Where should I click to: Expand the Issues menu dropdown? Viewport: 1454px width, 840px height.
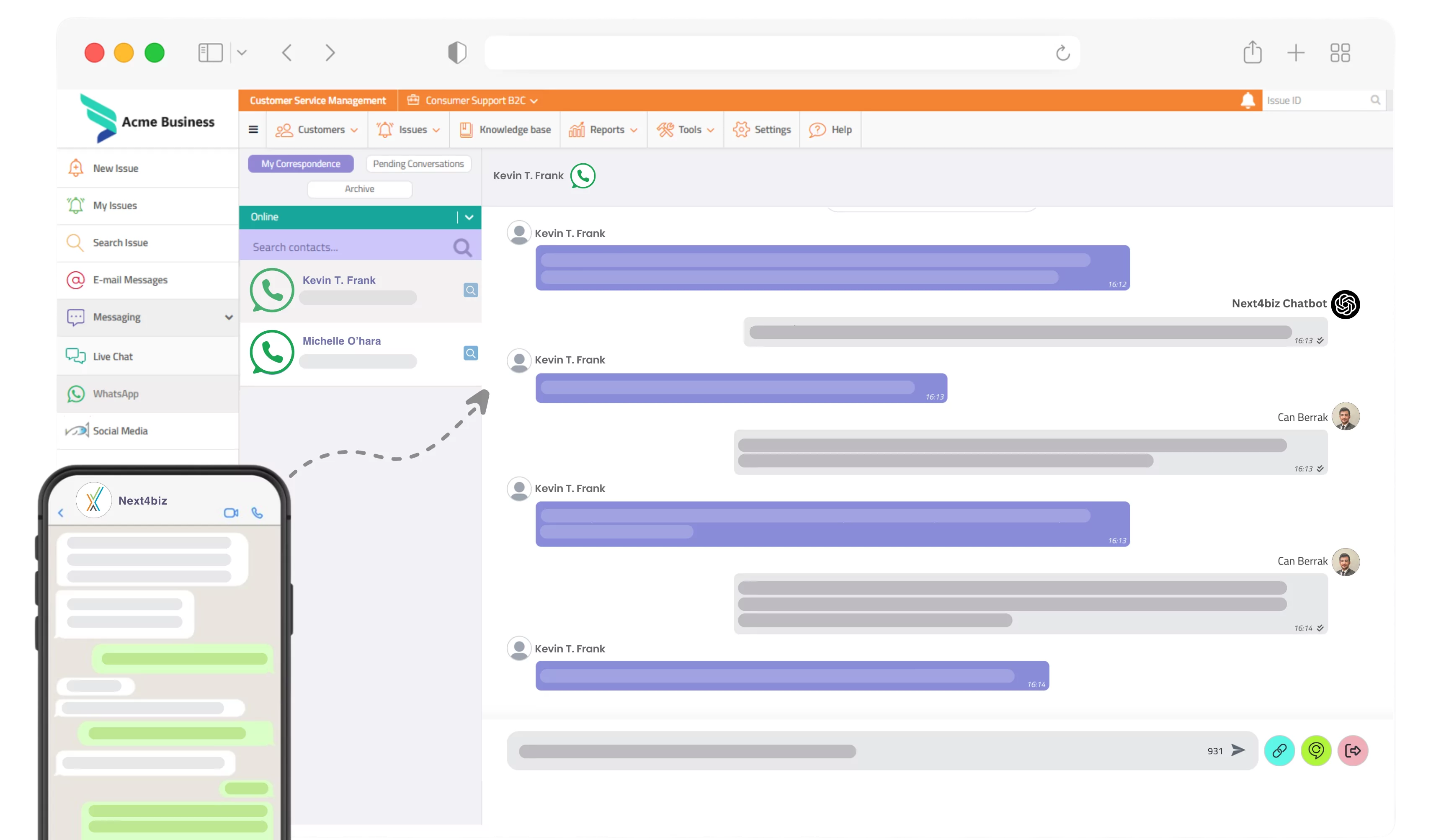click(408, 129)
